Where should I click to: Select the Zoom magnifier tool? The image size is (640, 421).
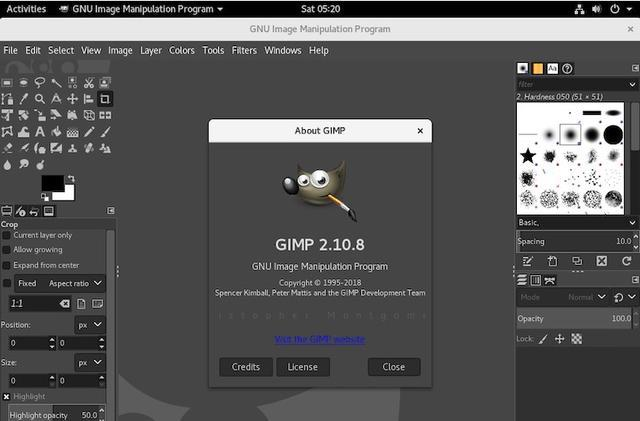(40, 99)
